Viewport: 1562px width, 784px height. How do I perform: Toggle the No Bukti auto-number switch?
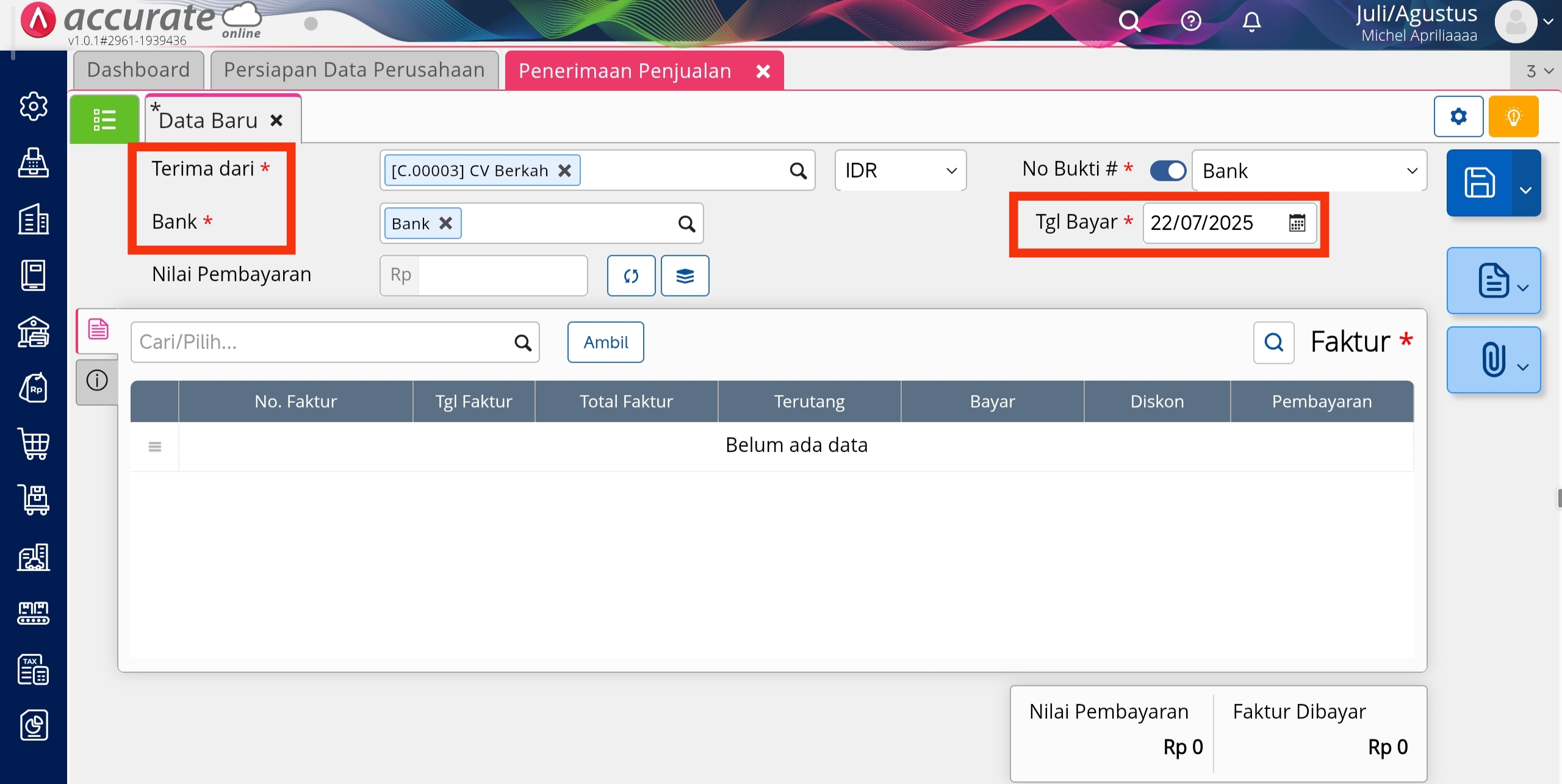[1168, 170]
